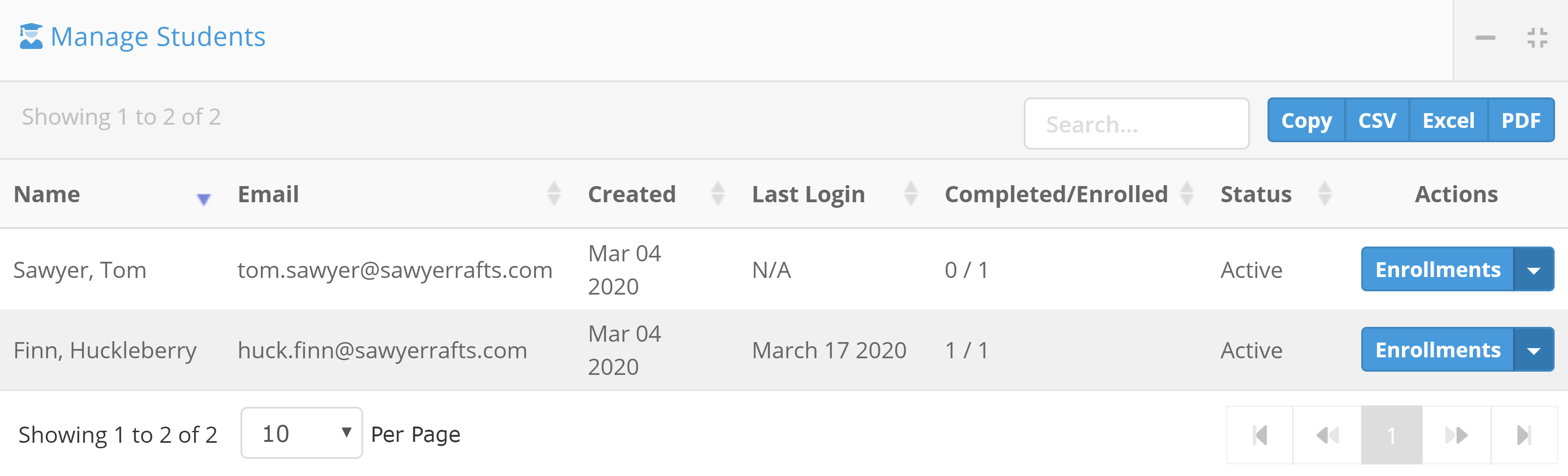Export the student table to Excel
Image resolution: width=1568 pixels, height=476 pixels.
pos(1448,121)
